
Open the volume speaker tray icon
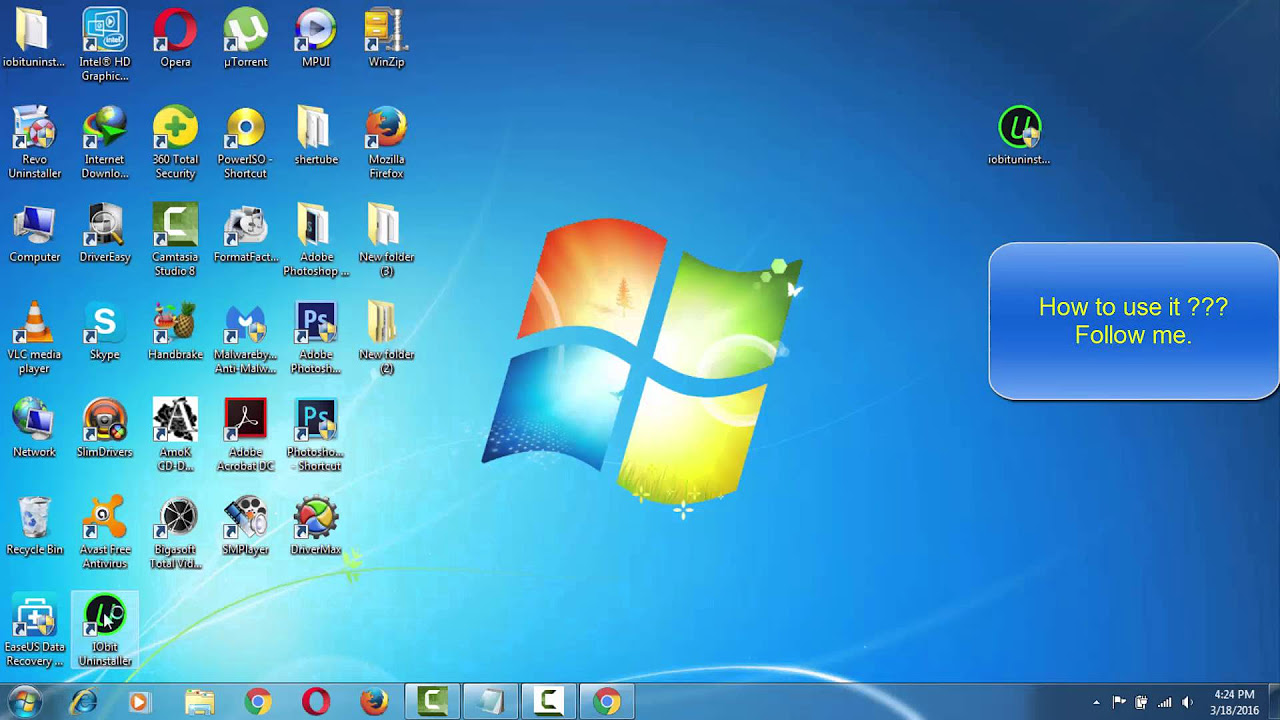click(x=1187, y=702)
